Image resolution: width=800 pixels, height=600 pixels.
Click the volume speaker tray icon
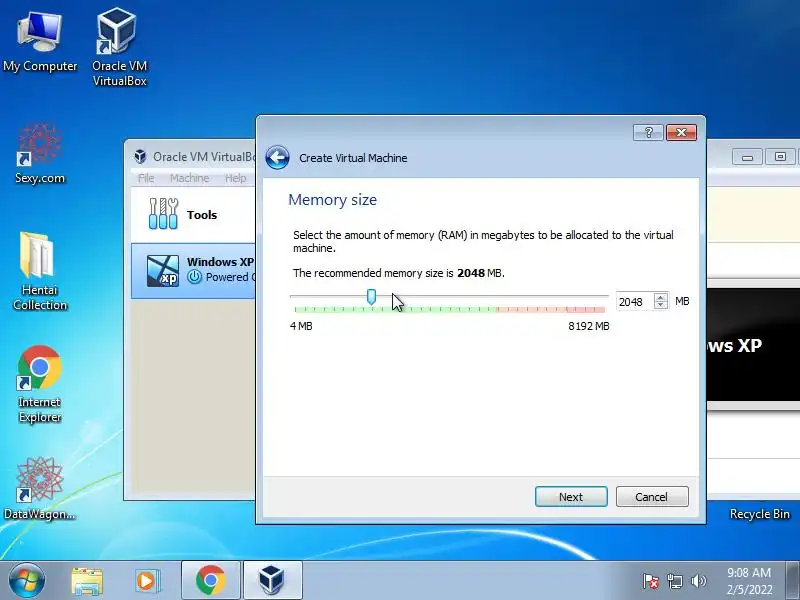698,581
